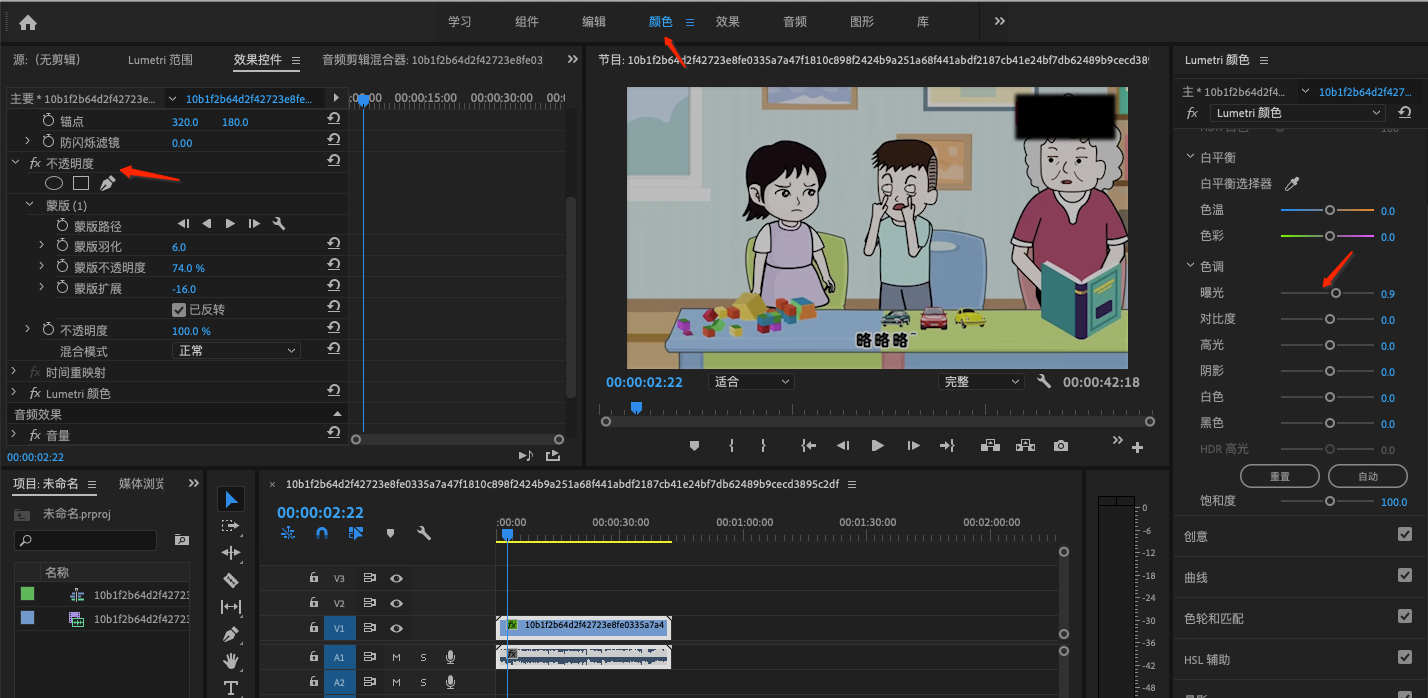Toggle V1 track output eye
This screenshot has height=698, width=1428.
coord(397,628)
